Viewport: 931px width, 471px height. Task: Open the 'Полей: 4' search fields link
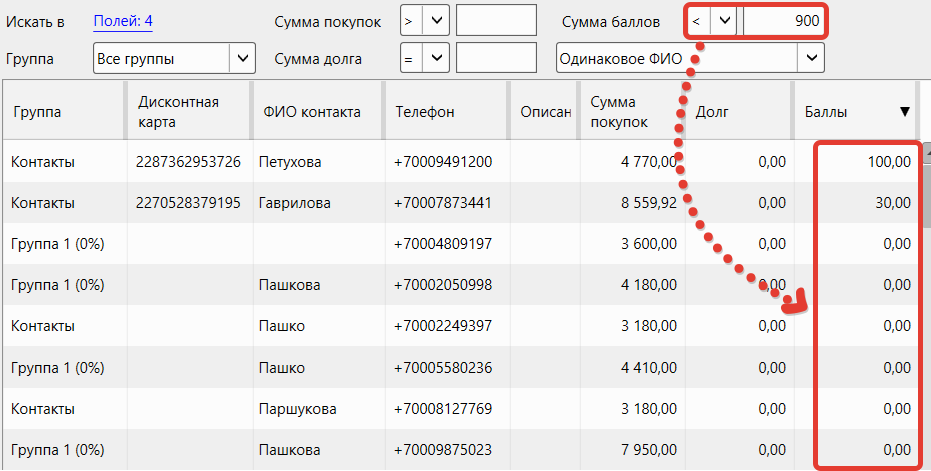(x=123, y=21)
